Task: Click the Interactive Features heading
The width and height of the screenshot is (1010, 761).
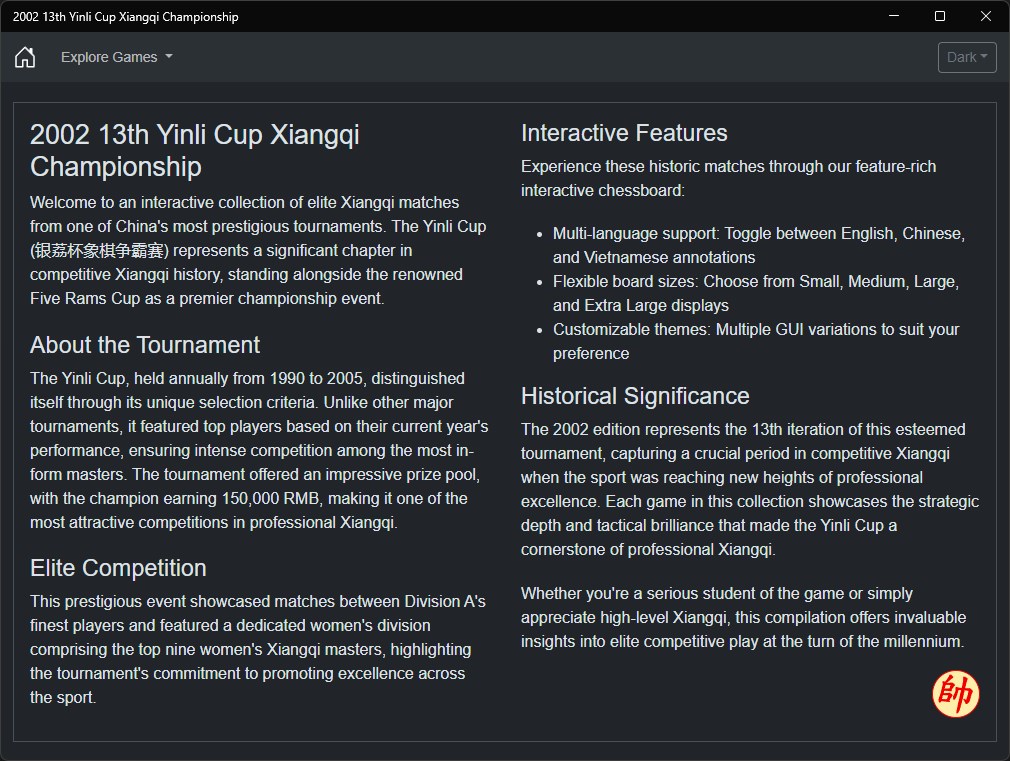Action: pyautogui.click(x=624, y=133)
